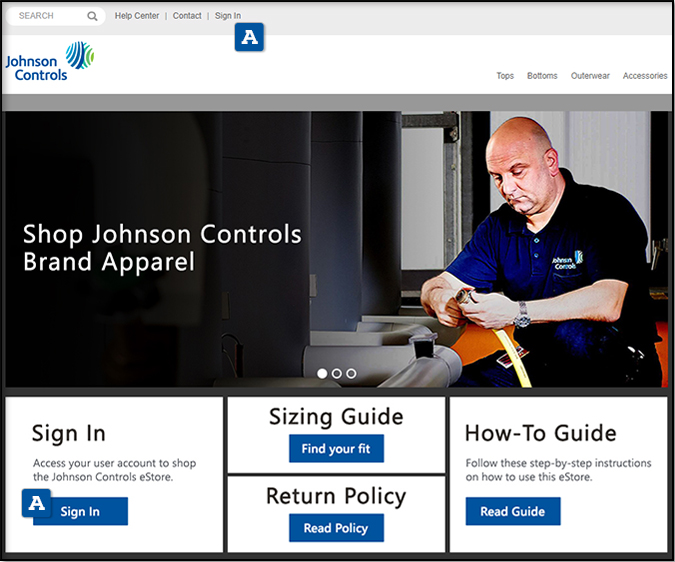Jump to the third carousel slide dot
The height and width of the screenshot is (562, 675).
click(x=351, y=373)
